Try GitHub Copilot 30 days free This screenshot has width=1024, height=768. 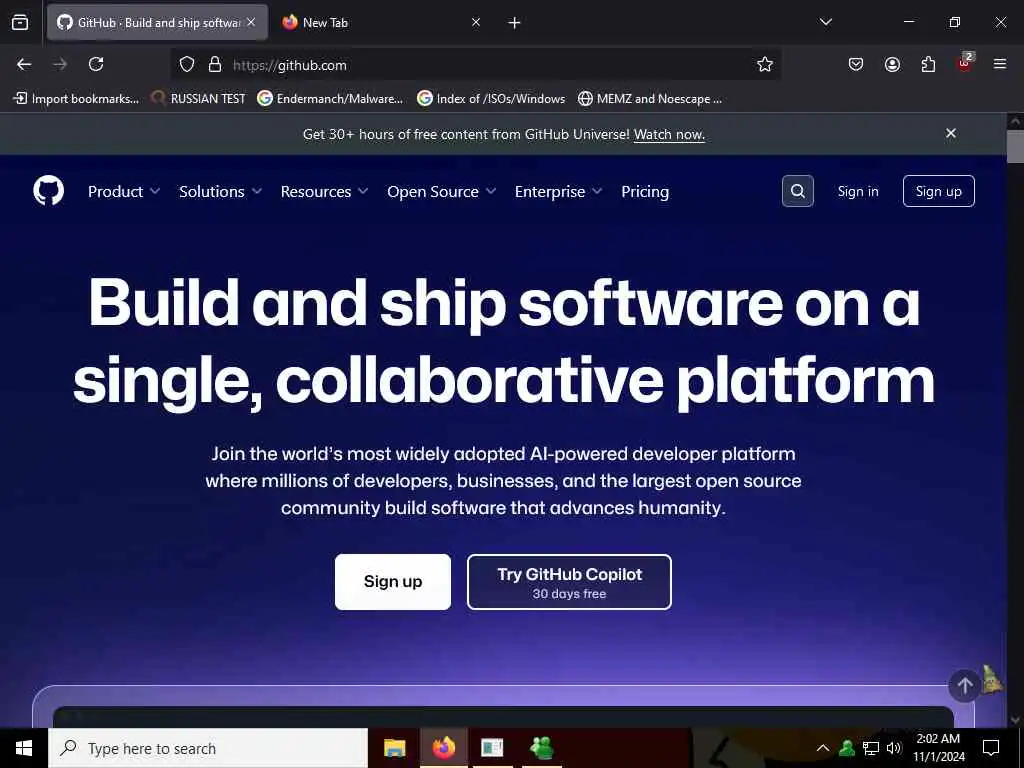click(569, 582)
